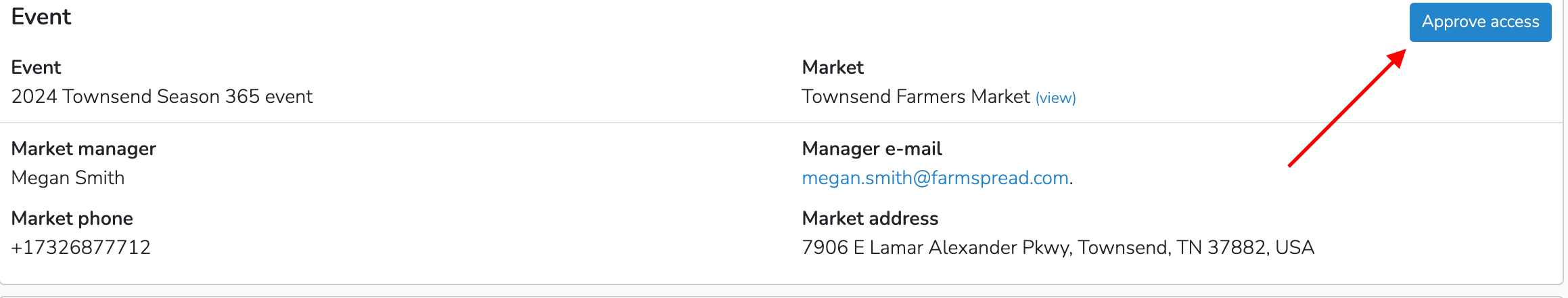Image resolution: width=1568 pixels, height=298 pixels.
Task: Click the red arrow's arrowhead
Action: [1397, 58]
